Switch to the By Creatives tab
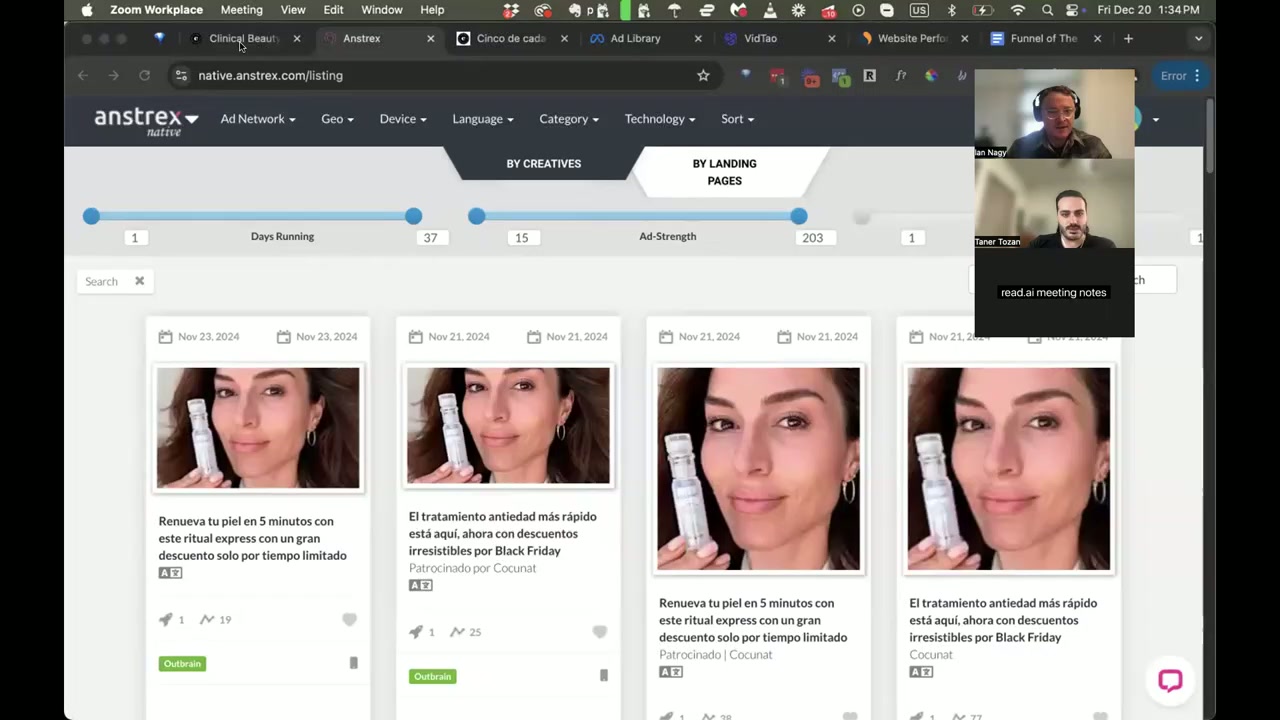The image size is (1280, 720). pos(543,164)
